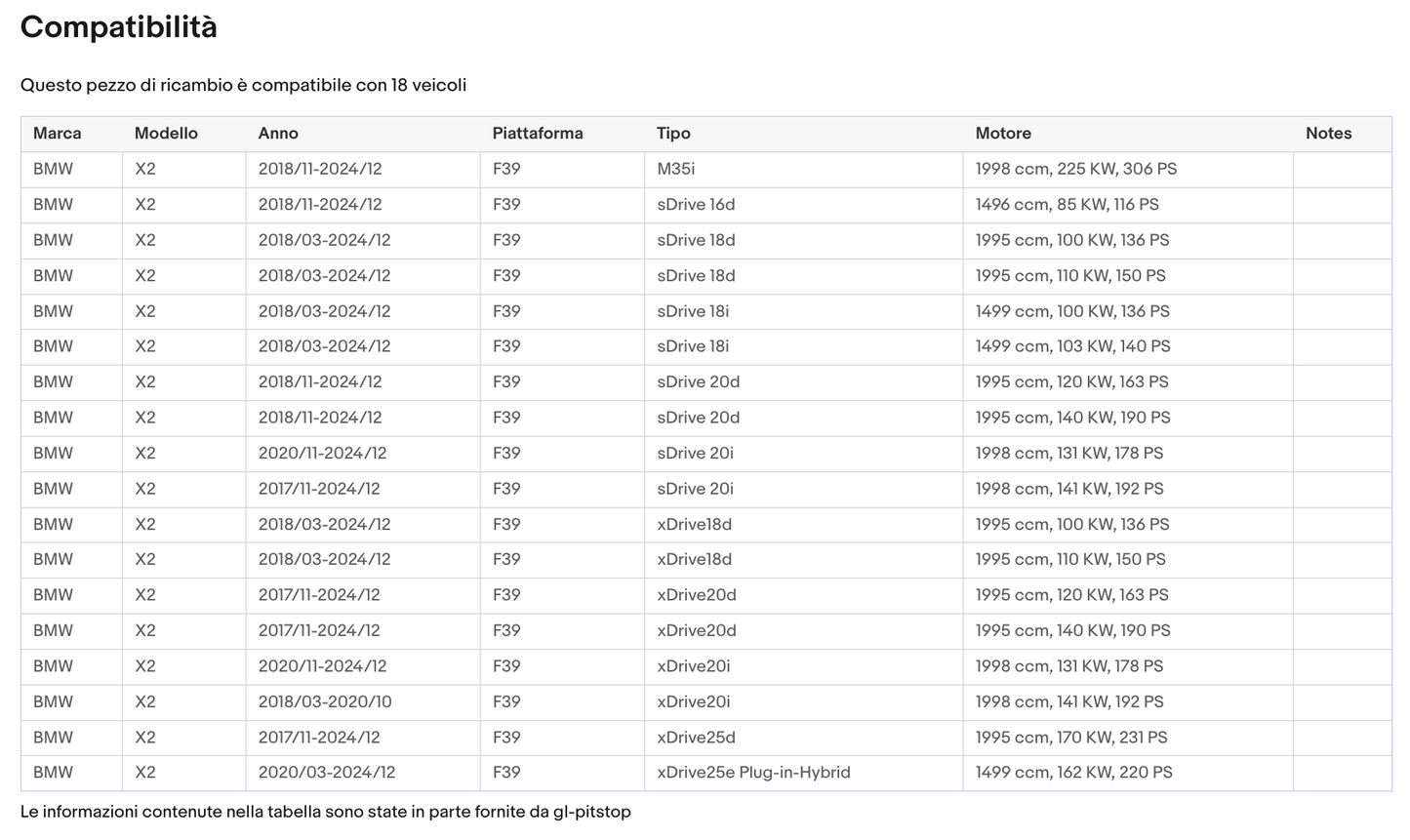The height and width of the screenshot is (840, 1410).
Task: Select the xDrive25e Plug-in-Hybrid cell
Action: pyautogui.click(x=753, y=773)
